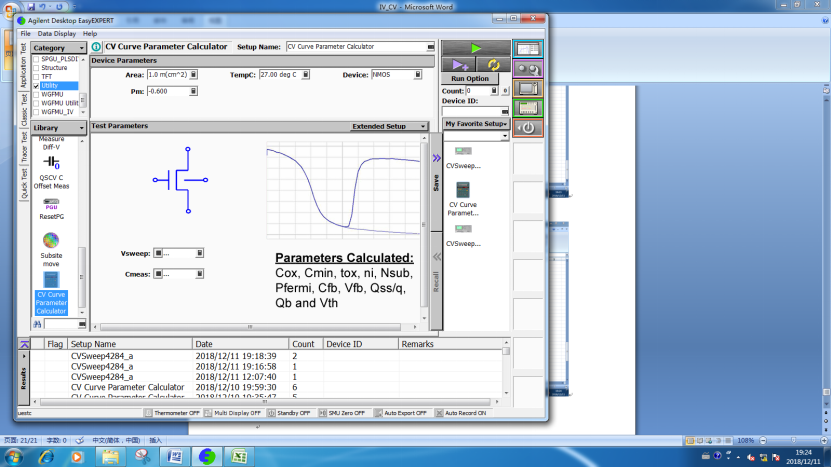The width and height of the screenshot is (831, 468).
Task: Click the green-bordered switching matrix icon
Action: click(x=528, y=108)
